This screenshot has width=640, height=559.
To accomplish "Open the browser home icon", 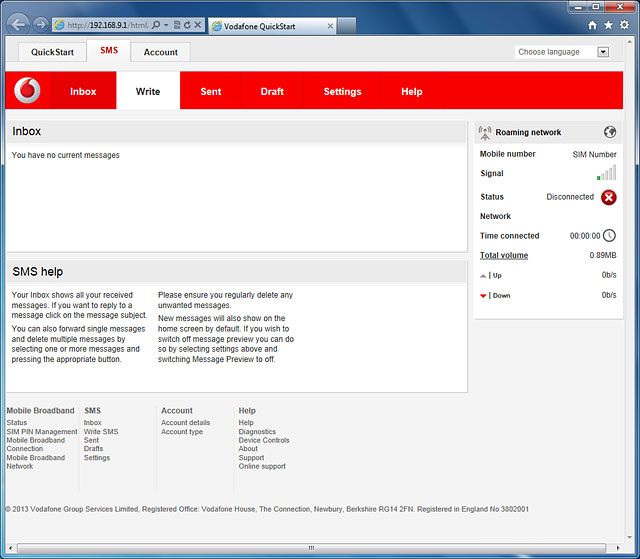I will 593,25.
